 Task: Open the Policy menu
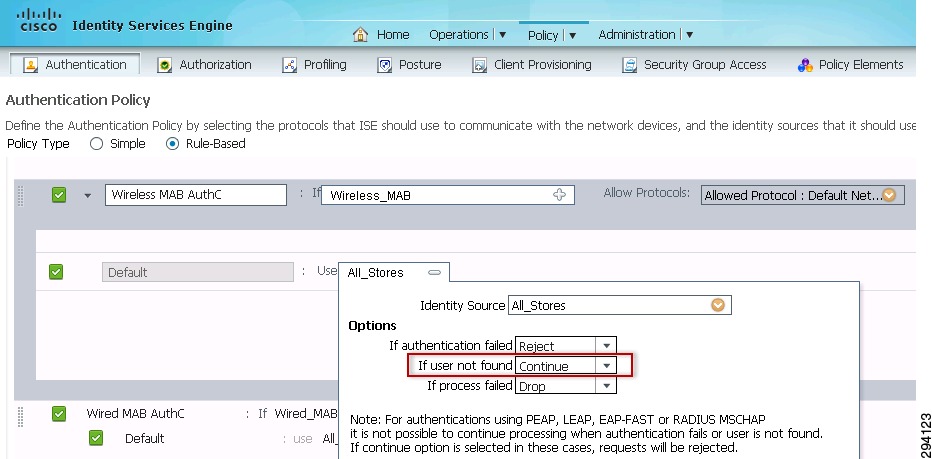click(543, 35)
